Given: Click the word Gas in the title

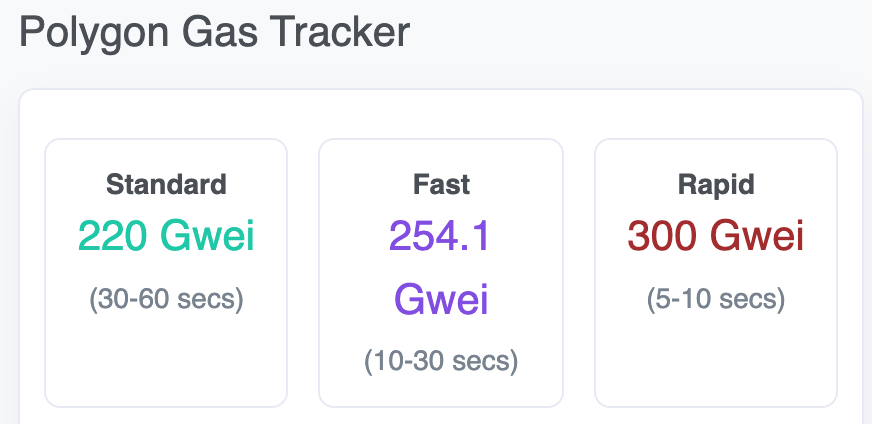Looking at the screenshot, I should [x=220, y=32].
